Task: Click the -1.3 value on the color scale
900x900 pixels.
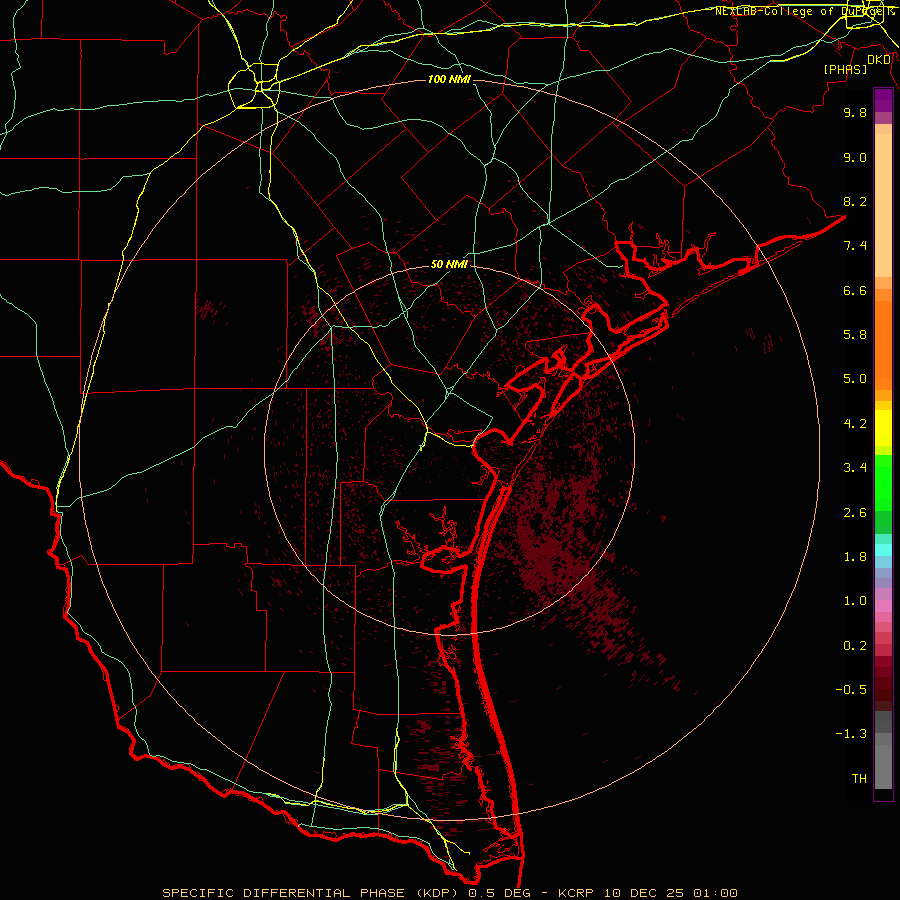Action: click(x=851, y=734)
